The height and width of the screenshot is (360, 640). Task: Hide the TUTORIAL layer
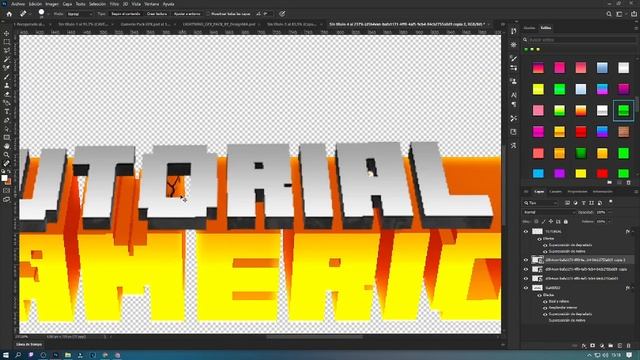pos(526,231)
